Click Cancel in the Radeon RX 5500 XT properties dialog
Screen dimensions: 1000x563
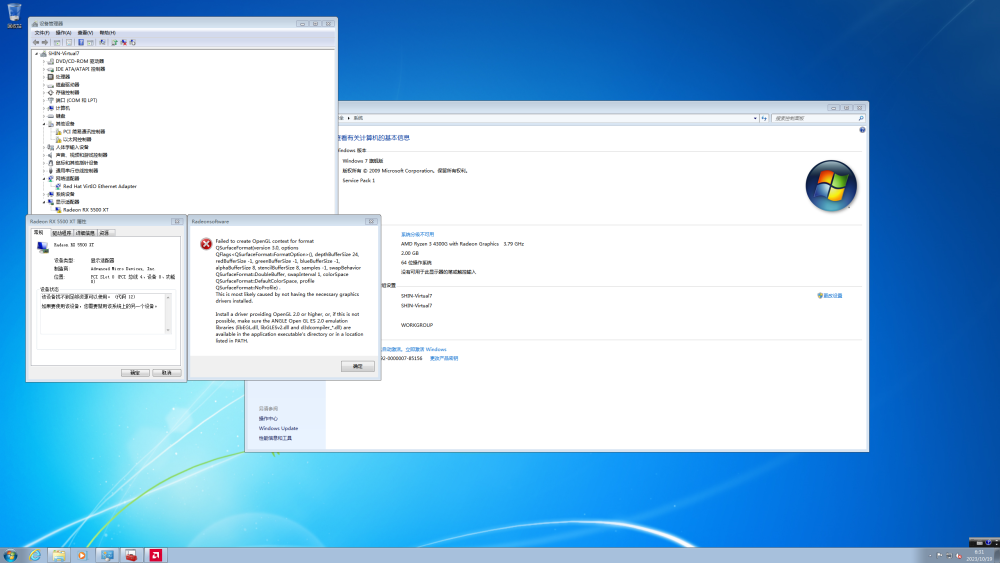tap(166, 372)
